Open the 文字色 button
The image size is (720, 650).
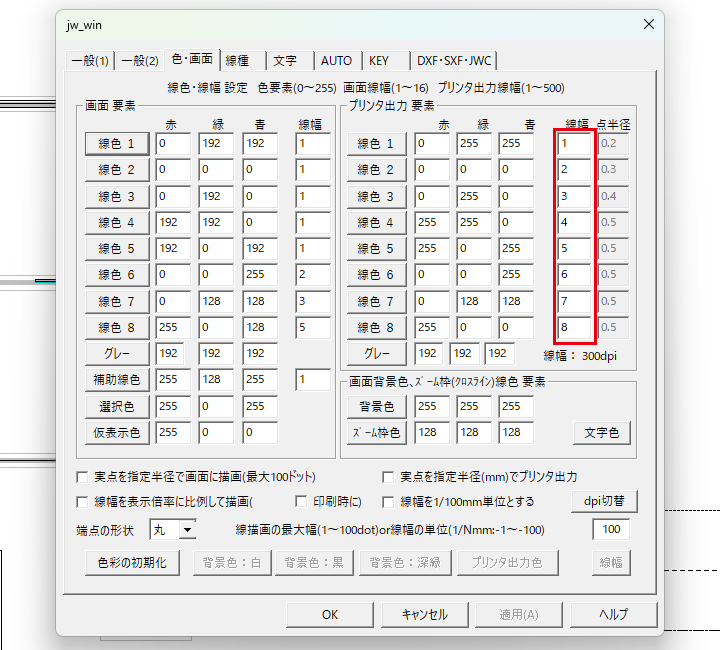point(602,432)
